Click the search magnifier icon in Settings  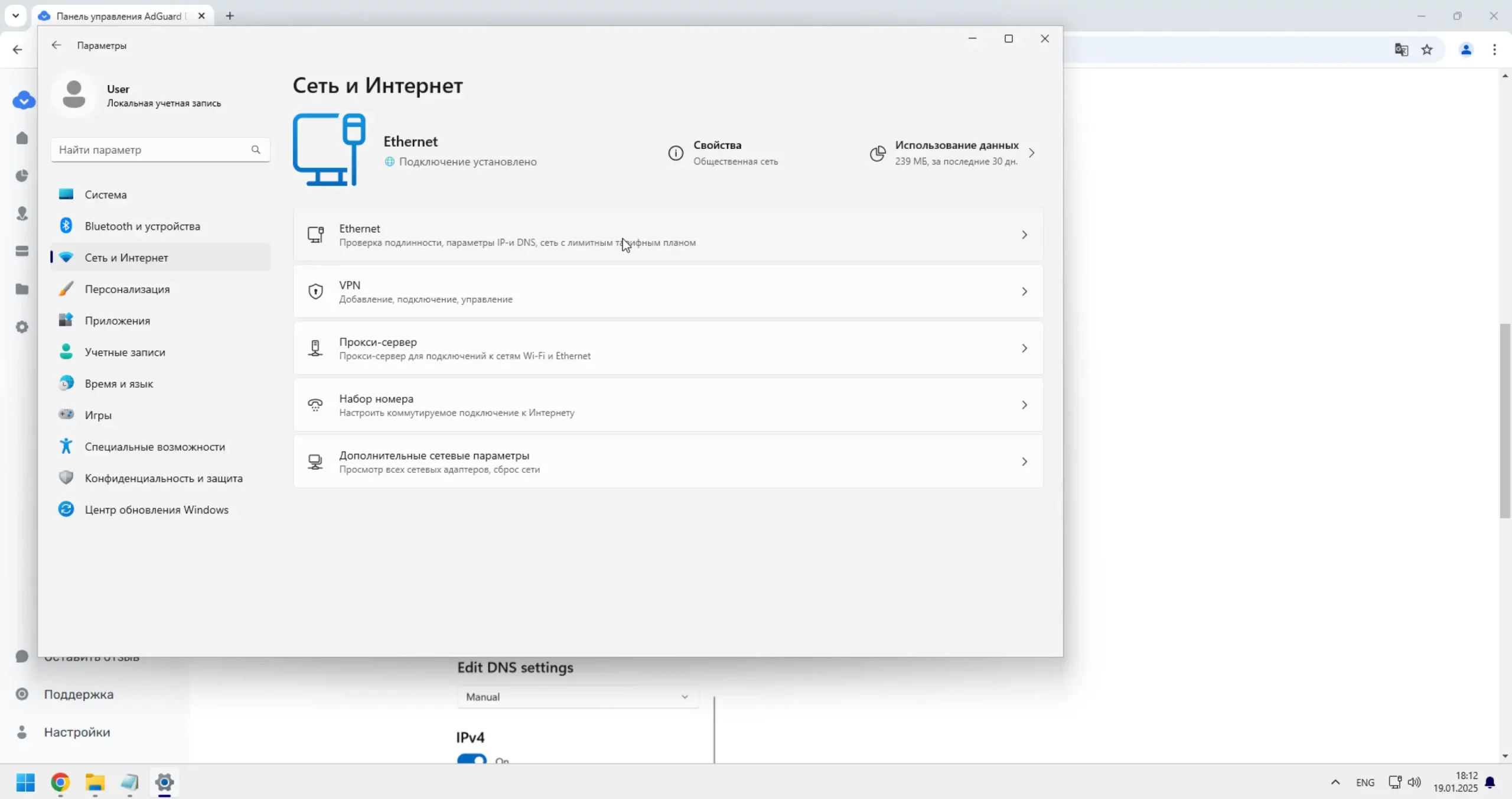[x=256, y=150]
